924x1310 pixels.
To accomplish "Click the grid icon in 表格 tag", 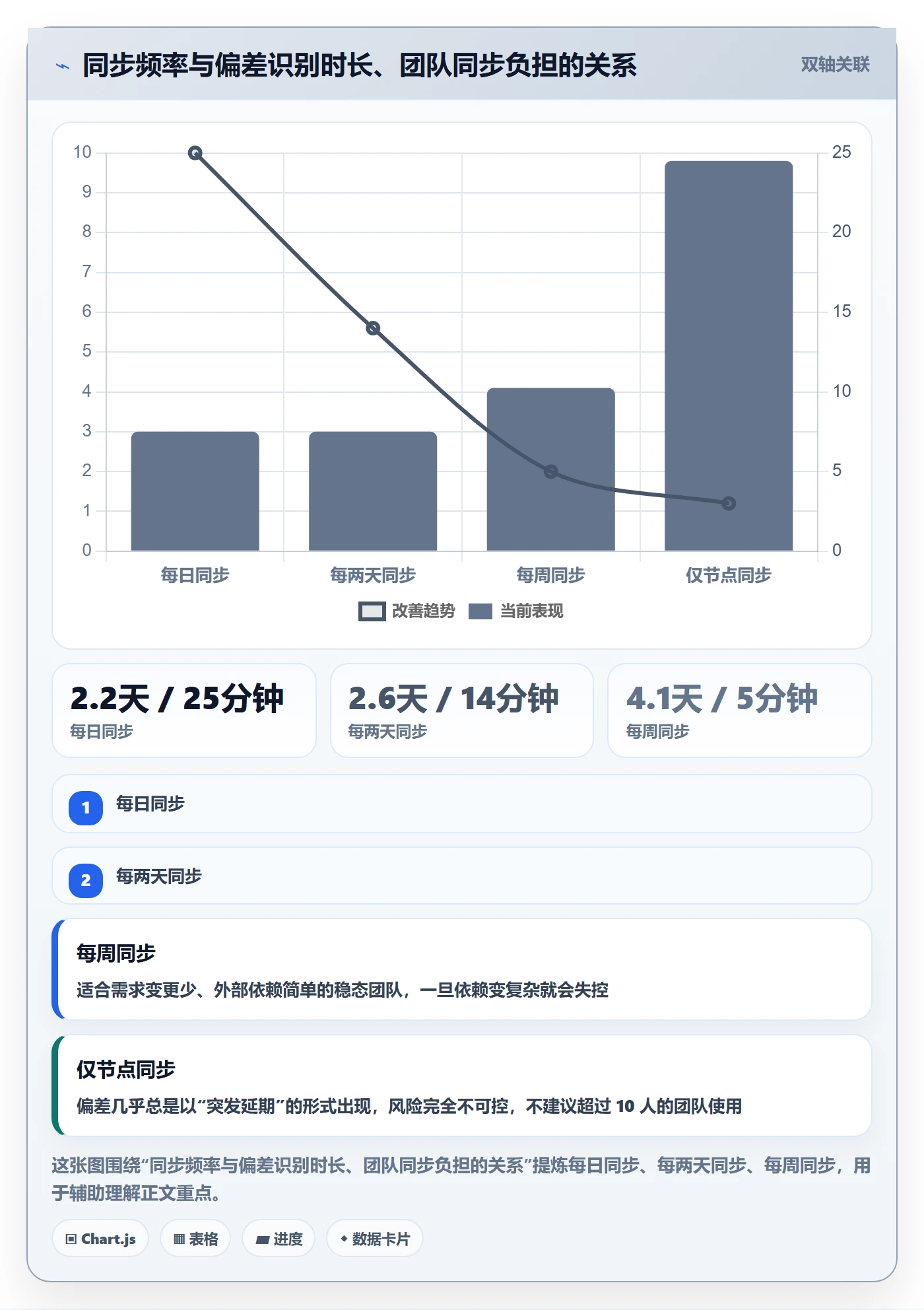I will 179,1239.
